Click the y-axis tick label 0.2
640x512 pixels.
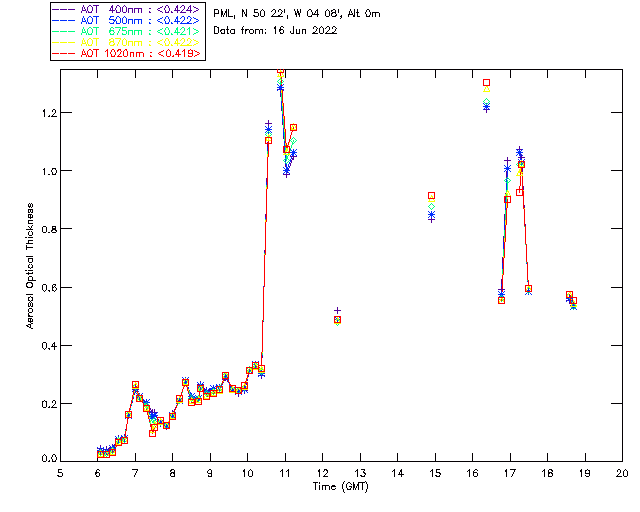(x=49, y=404)
